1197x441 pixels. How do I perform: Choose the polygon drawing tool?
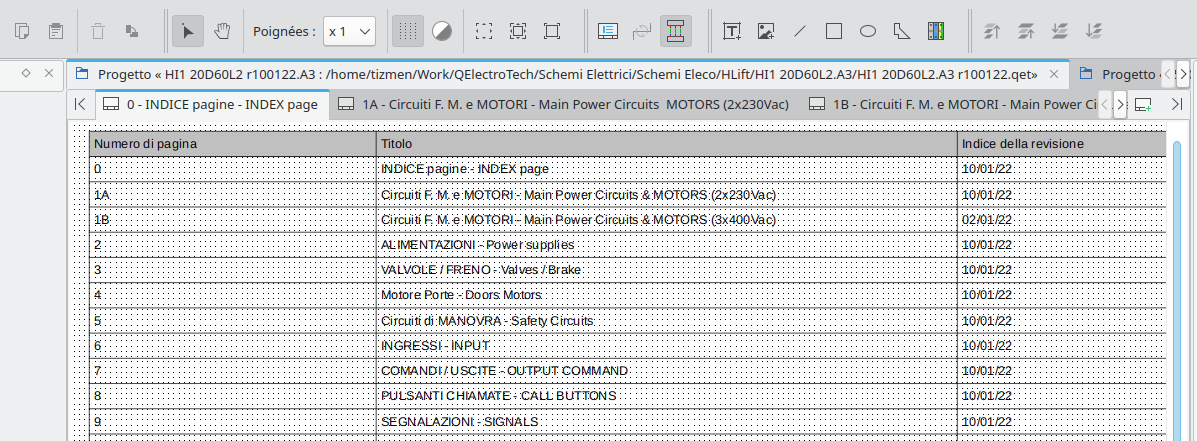click(902, 31)
